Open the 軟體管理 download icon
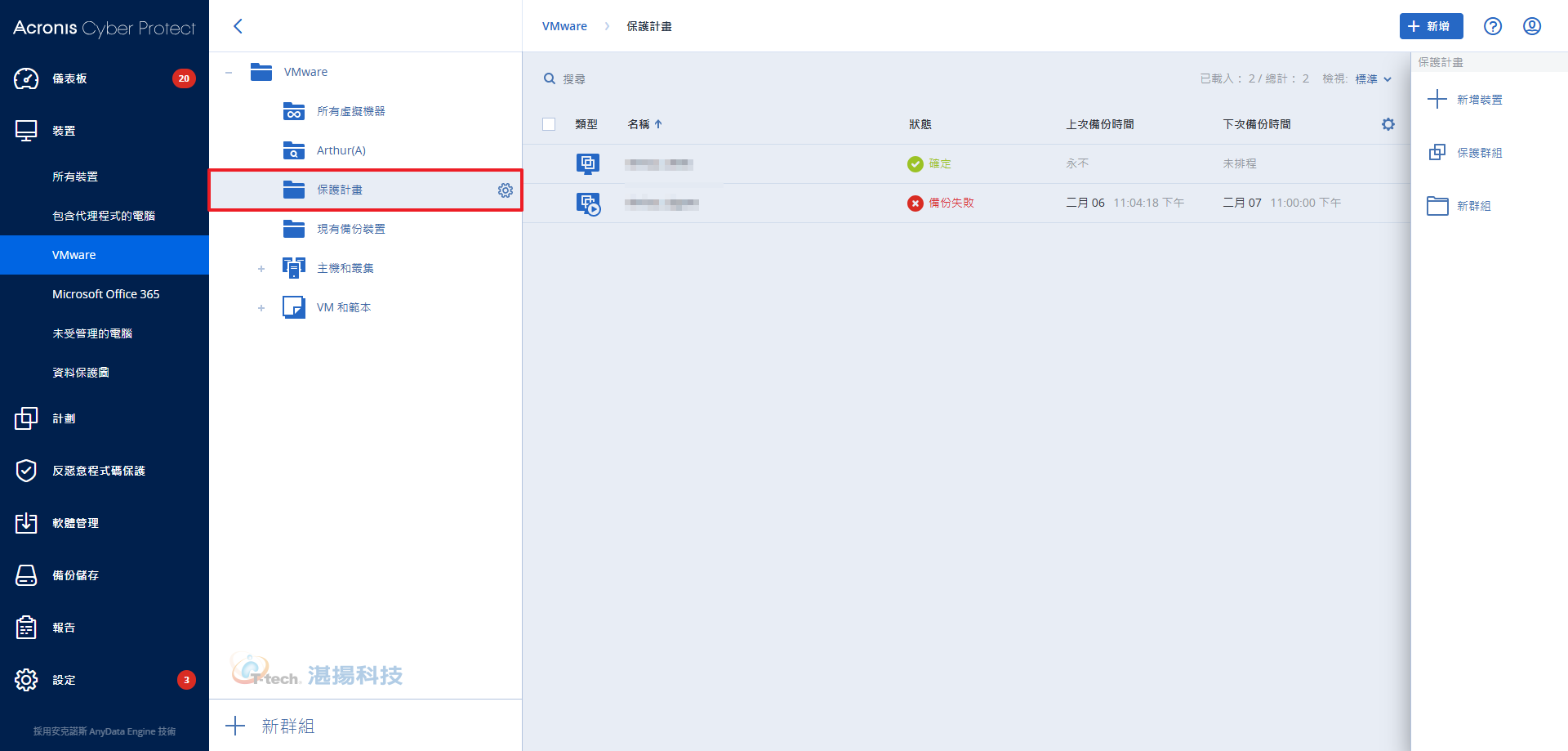1568x751 pixels. click(x=26, y=523)
